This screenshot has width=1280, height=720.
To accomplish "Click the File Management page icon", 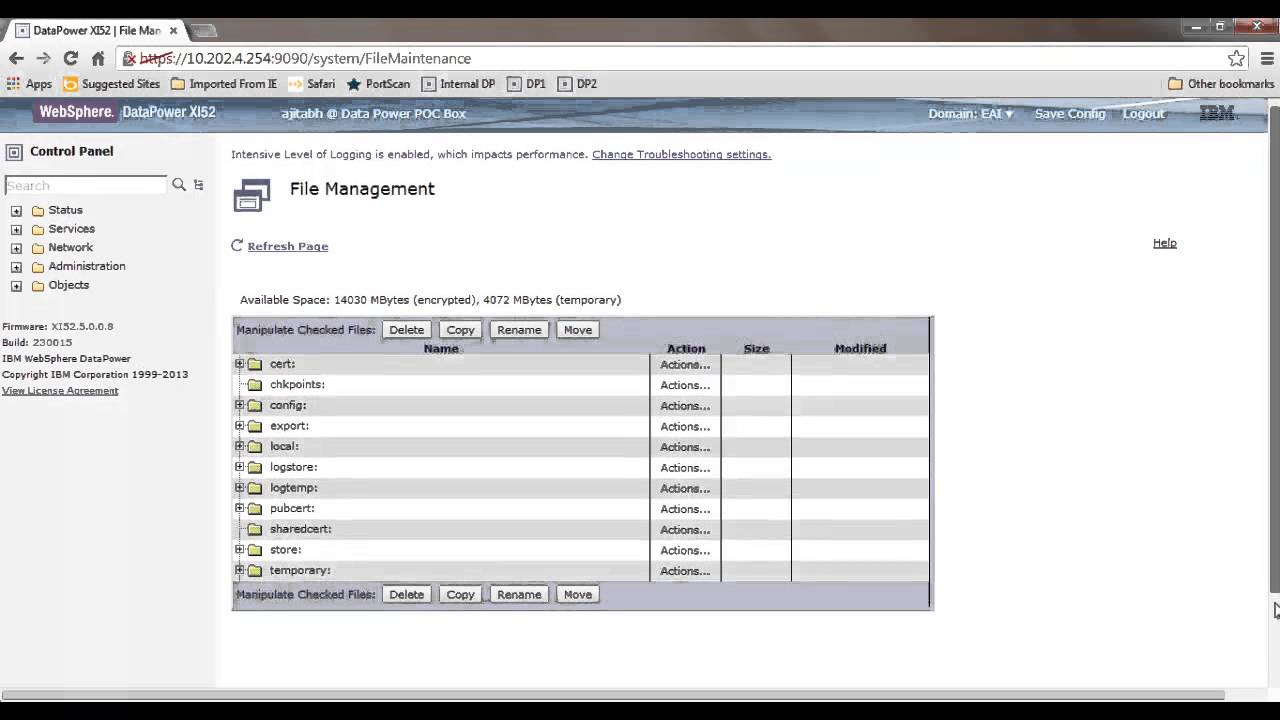I will (x=251, y=195).
